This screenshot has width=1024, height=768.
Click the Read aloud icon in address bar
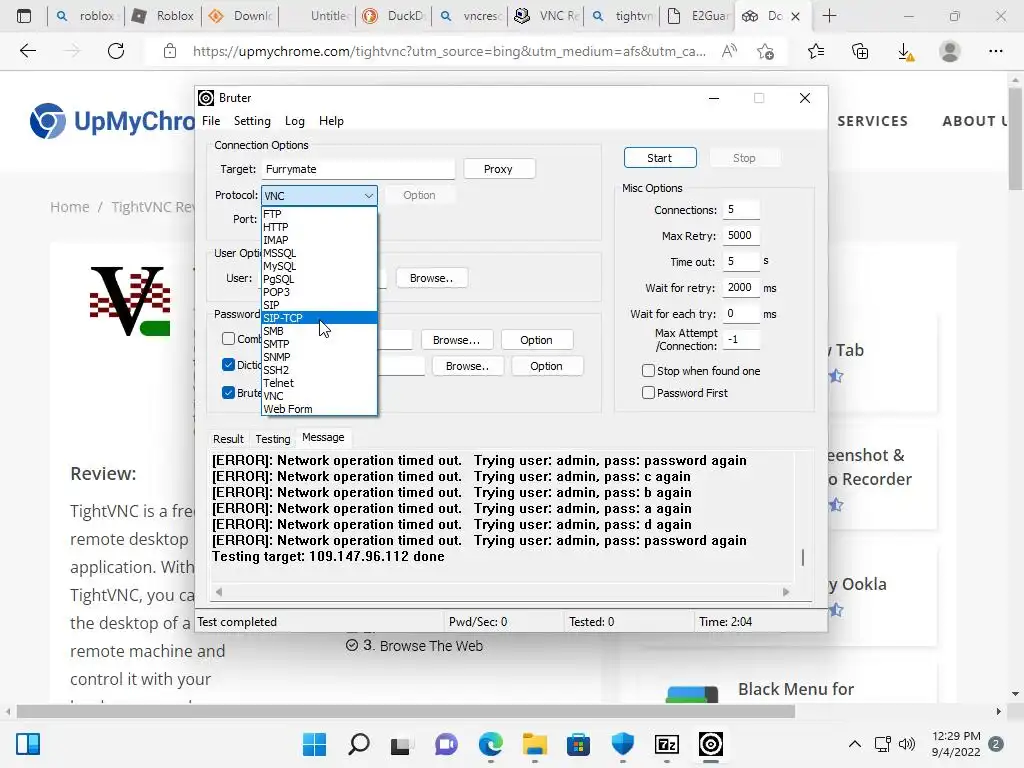(x=729, y=51)
